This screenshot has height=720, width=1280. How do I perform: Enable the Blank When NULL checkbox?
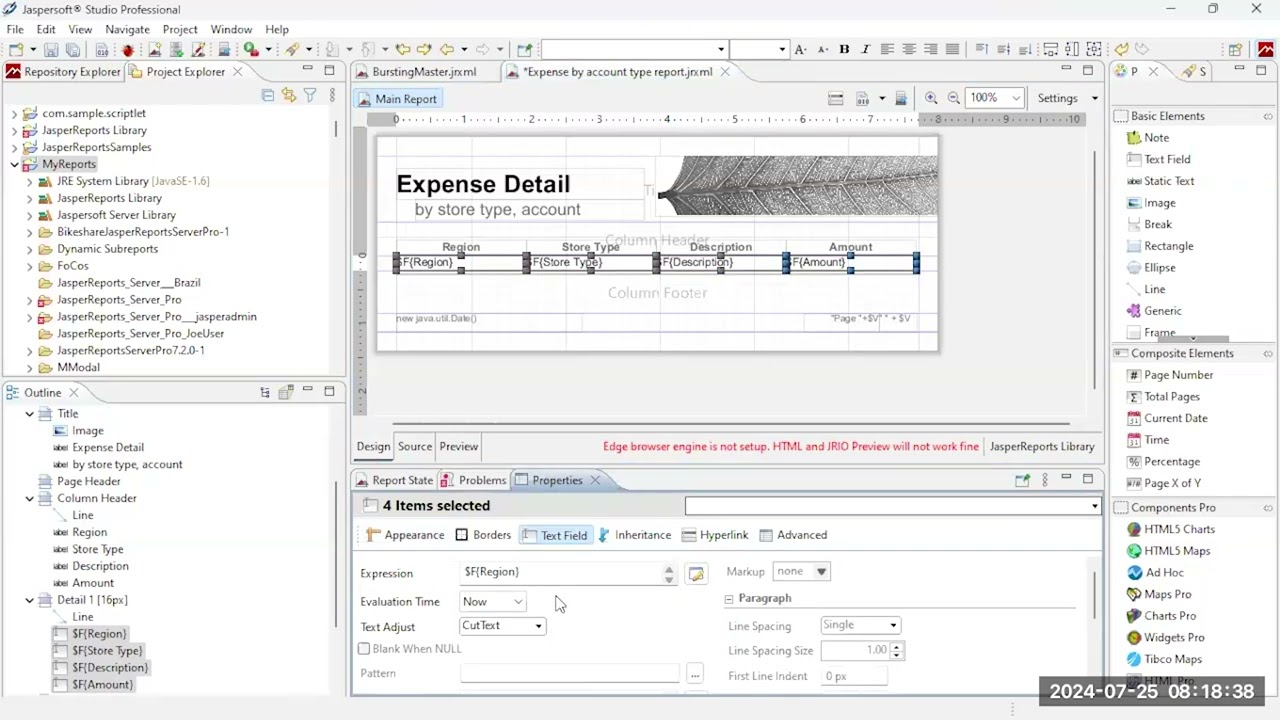365,649
